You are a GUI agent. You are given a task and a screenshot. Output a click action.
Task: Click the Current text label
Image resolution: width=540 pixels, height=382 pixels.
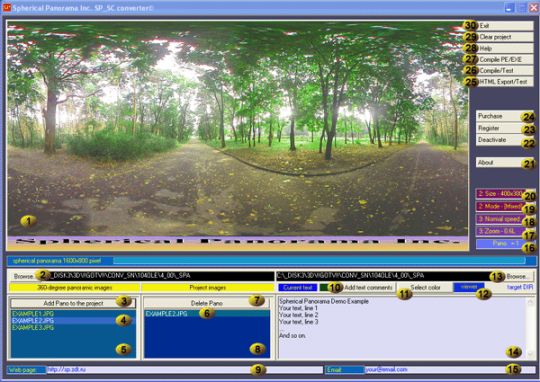coord(298,287)
